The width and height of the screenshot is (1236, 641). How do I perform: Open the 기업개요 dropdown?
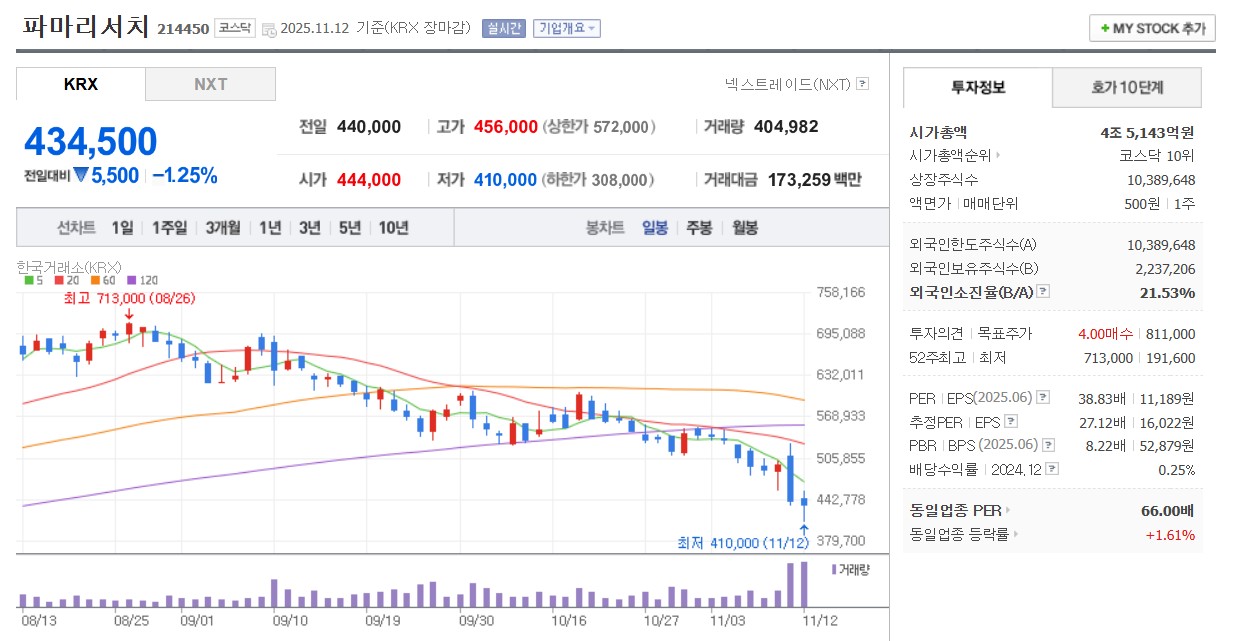coord(566,28)
